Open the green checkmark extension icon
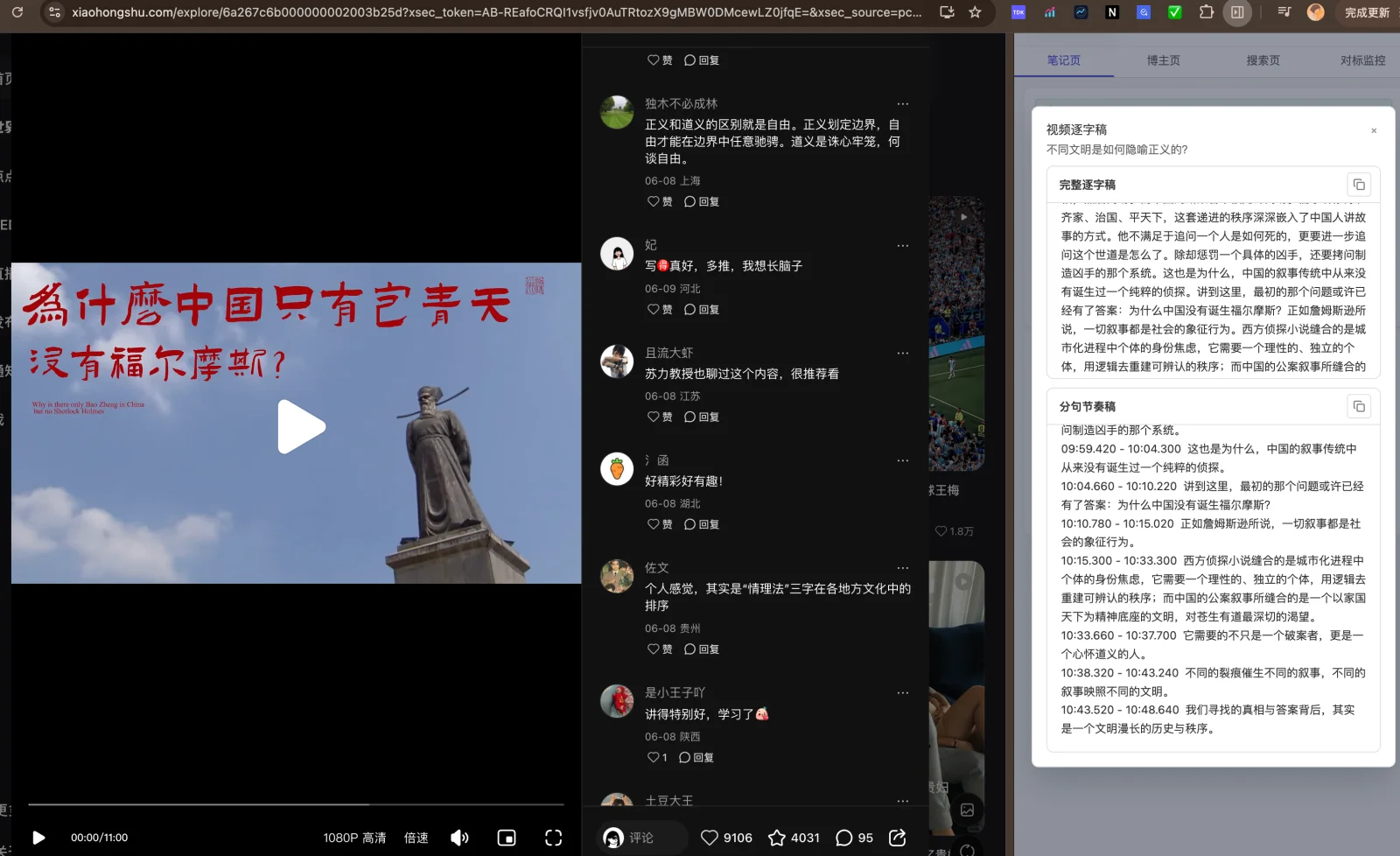 [1175, 12]
